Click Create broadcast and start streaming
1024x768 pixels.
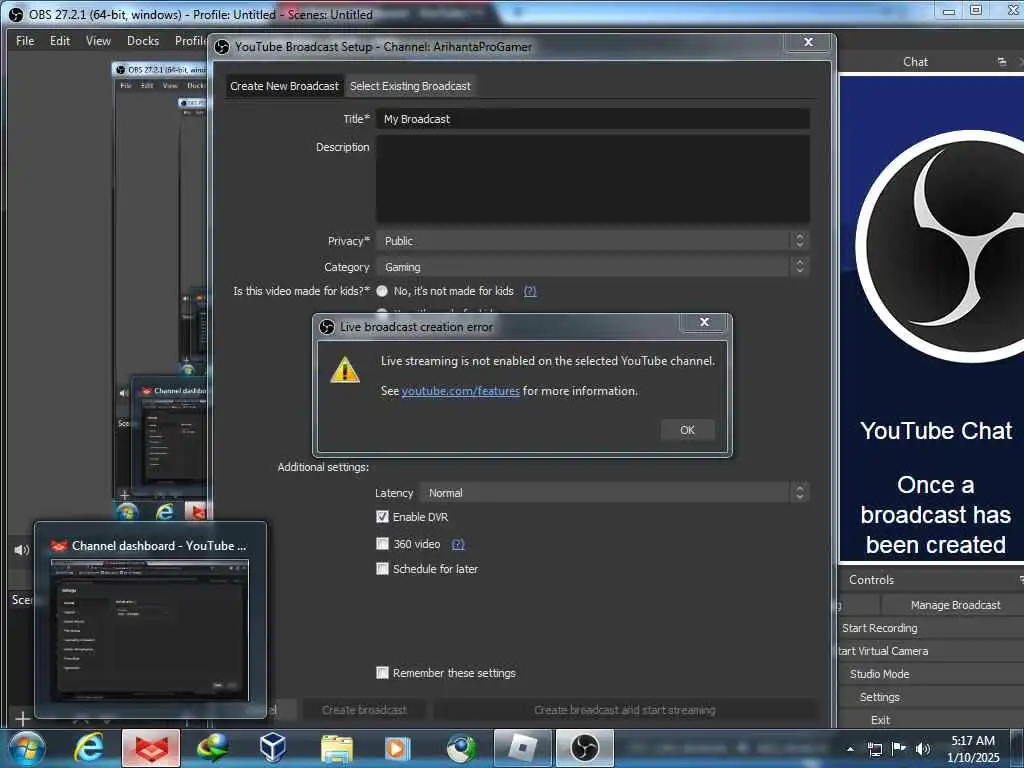click(x=624, y=710)
